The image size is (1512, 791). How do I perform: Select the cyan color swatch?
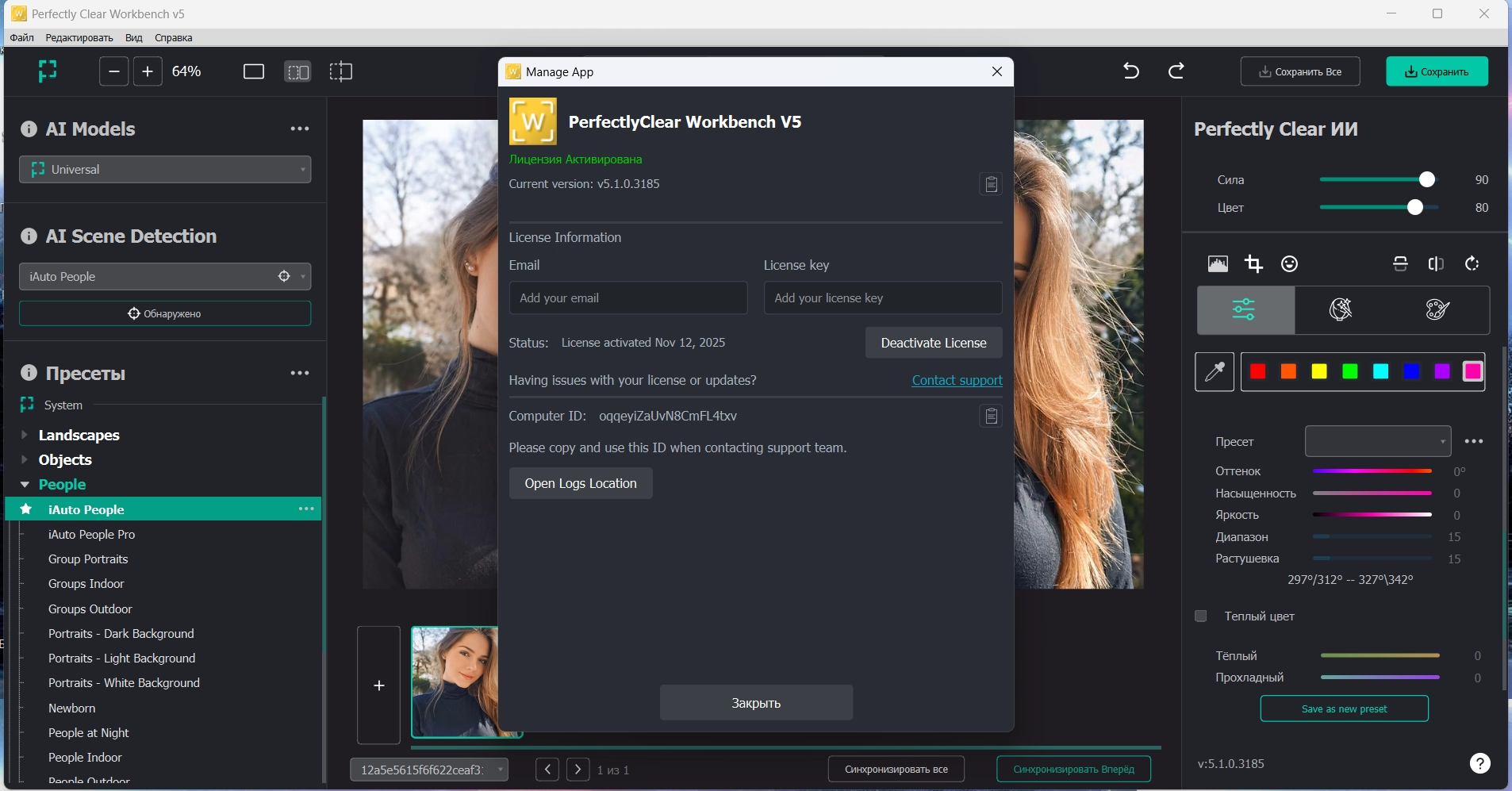(x=1381, y=371)
